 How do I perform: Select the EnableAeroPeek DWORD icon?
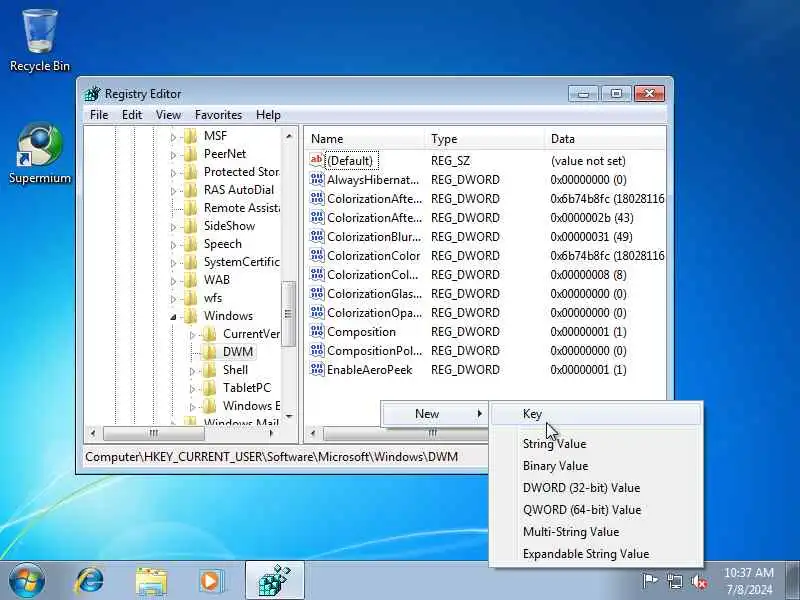316,369
